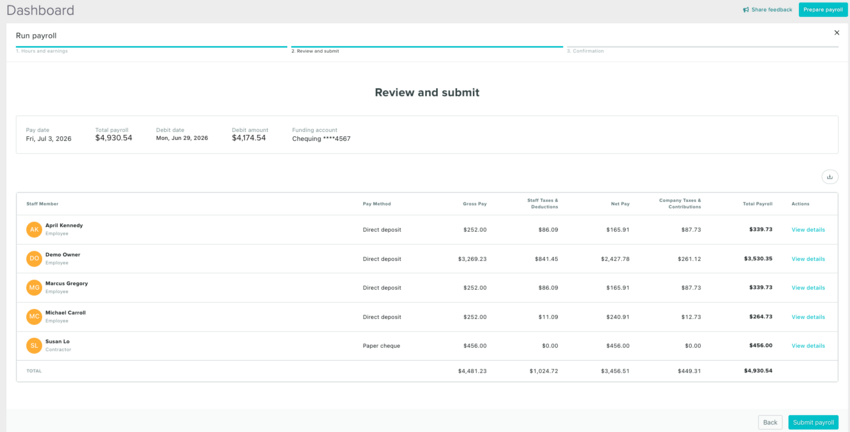This screenshot has width=850, height=432.
Task: Close the Run payroll panel
Action: coord(836,33)
